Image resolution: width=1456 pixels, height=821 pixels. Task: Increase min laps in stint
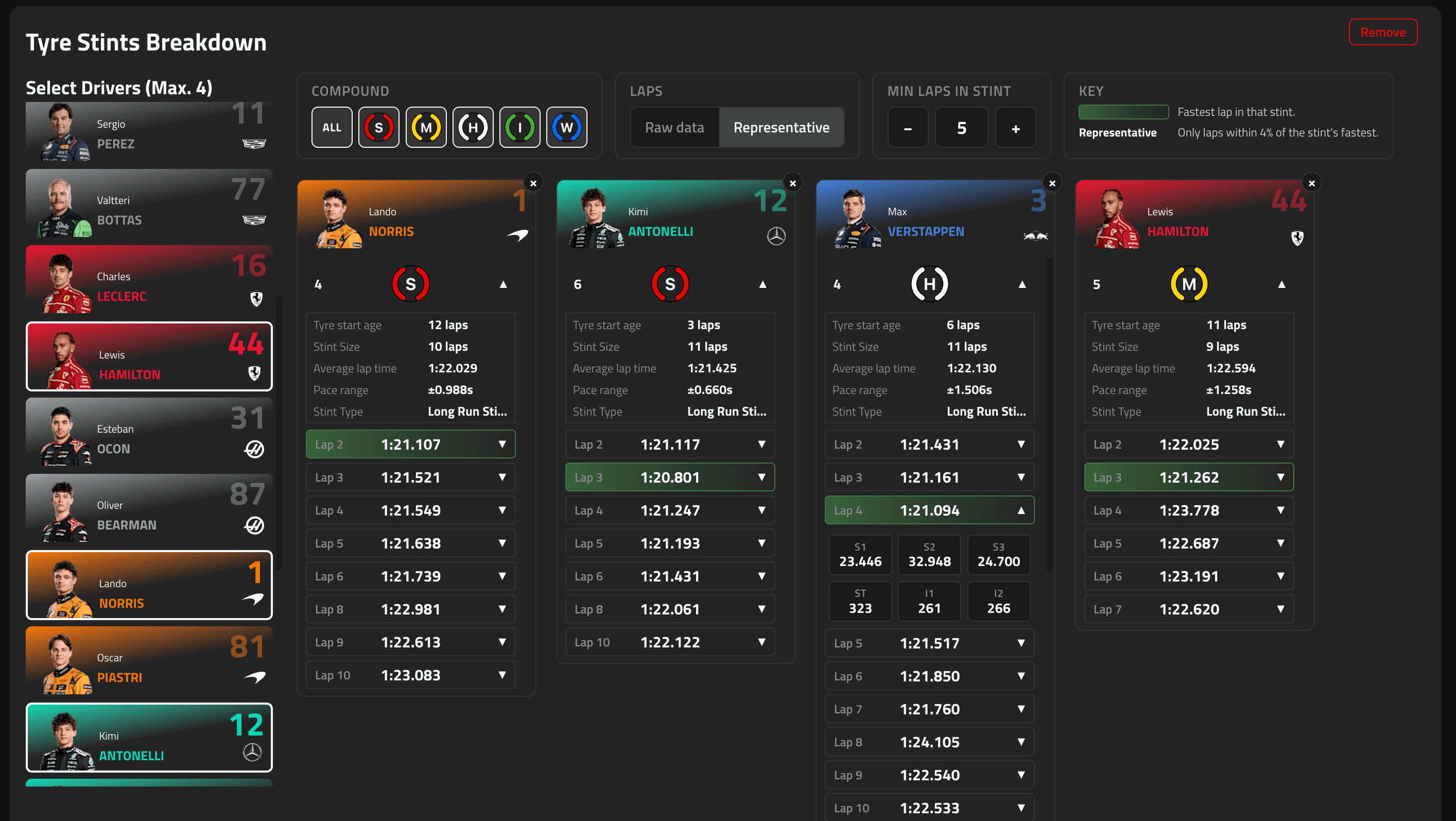[1016, 128]
